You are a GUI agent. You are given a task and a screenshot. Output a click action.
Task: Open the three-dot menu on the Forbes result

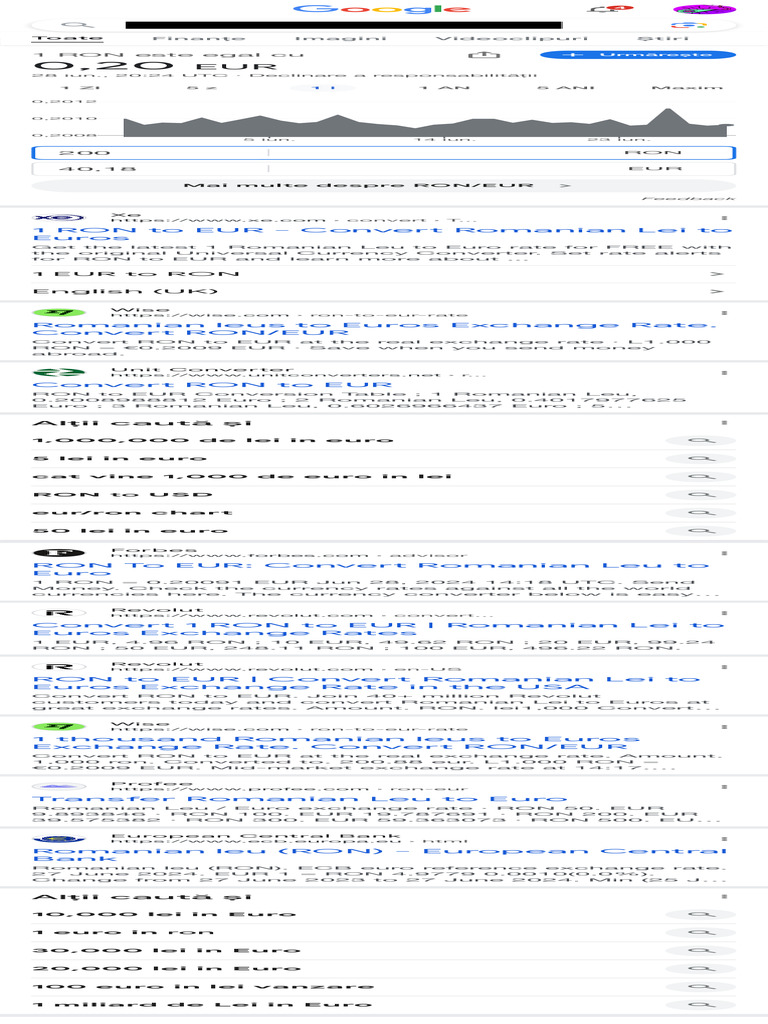tap(724, 553)
